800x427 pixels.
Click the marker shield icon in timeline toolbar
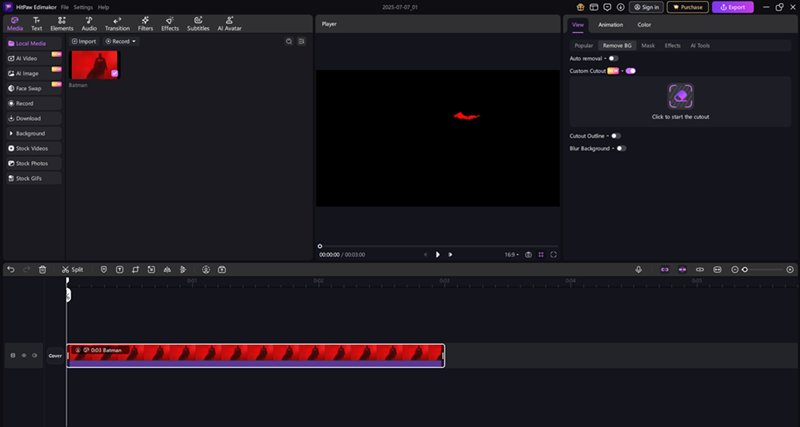click(x=104, y=269)
